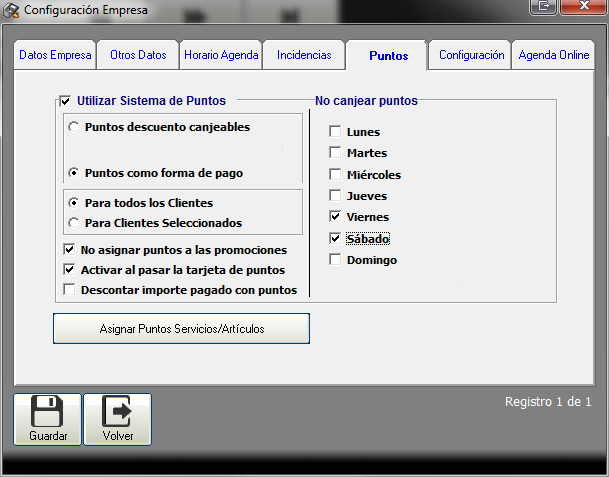
Task: Select Puntos descuento canjeables option
Action: pos(74,128)
